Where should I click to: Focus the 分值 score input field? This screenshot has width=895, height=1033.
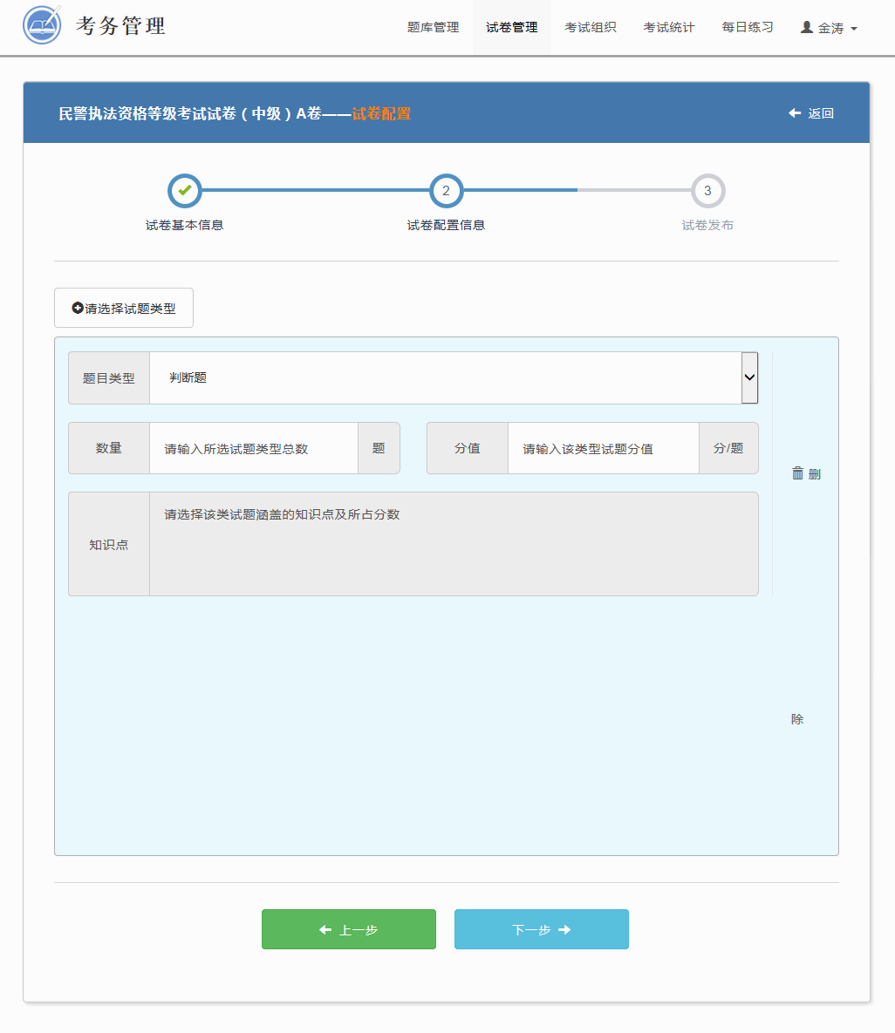[x=602, y=449]
